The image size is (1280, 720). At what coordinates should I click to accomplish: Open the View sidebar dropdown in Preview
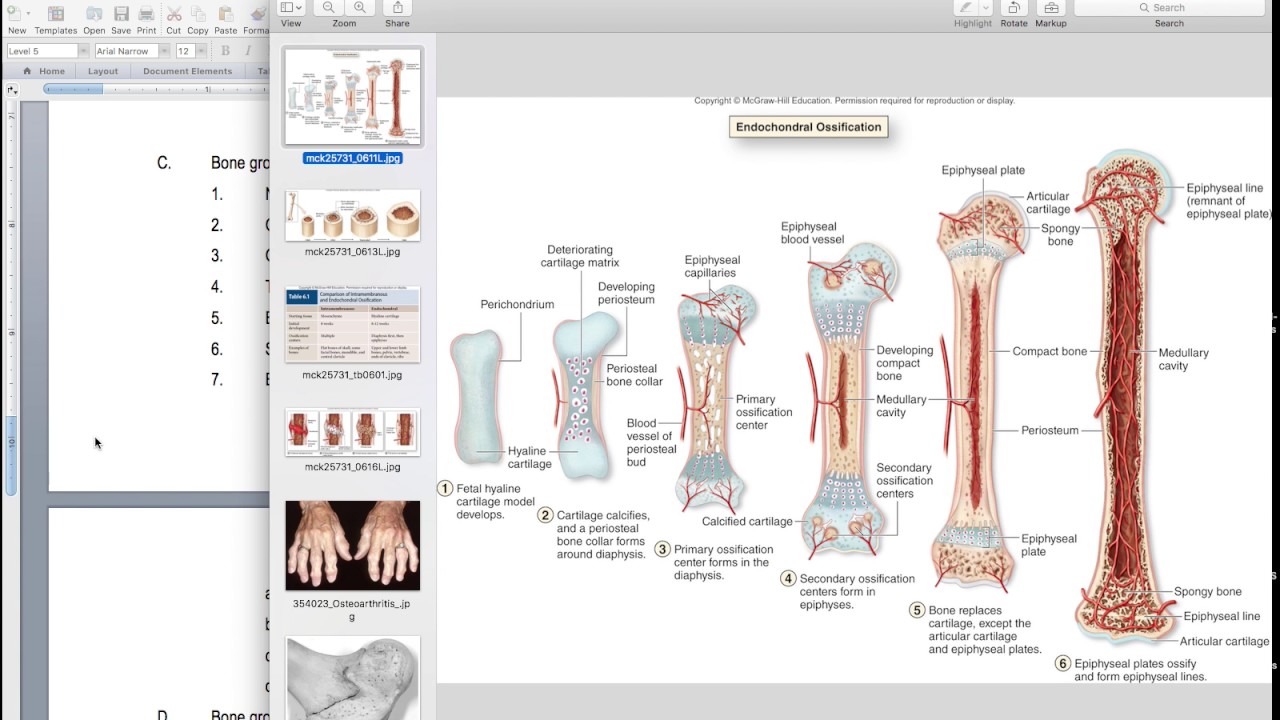tap(291, 8)
